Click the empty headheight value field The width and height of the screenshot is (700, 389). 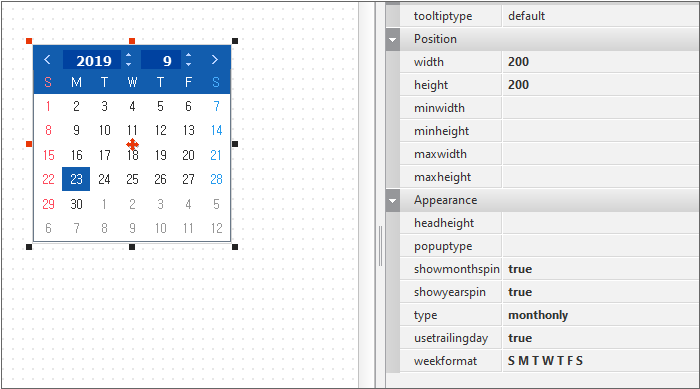(x=601, y=223)
